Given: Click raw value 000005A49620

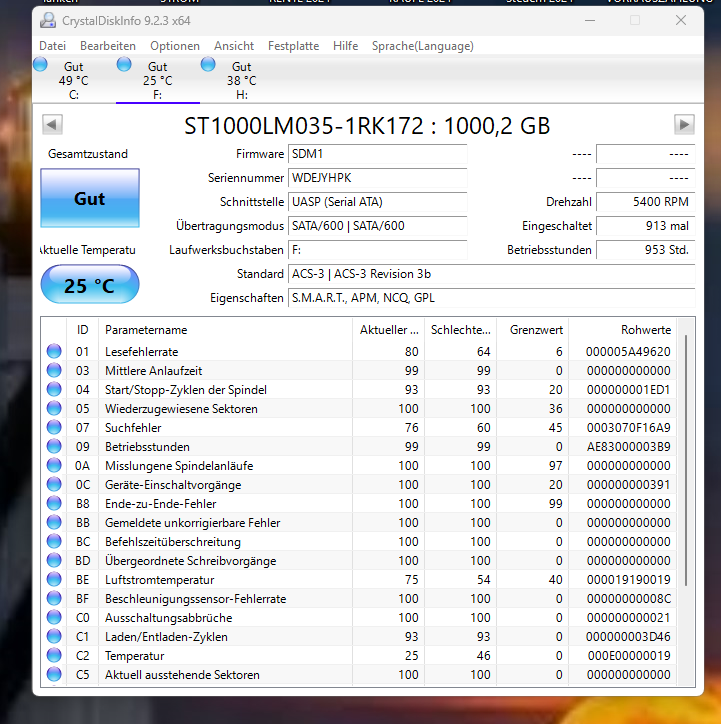Looking at the screenshot, I should pos(628,352).
